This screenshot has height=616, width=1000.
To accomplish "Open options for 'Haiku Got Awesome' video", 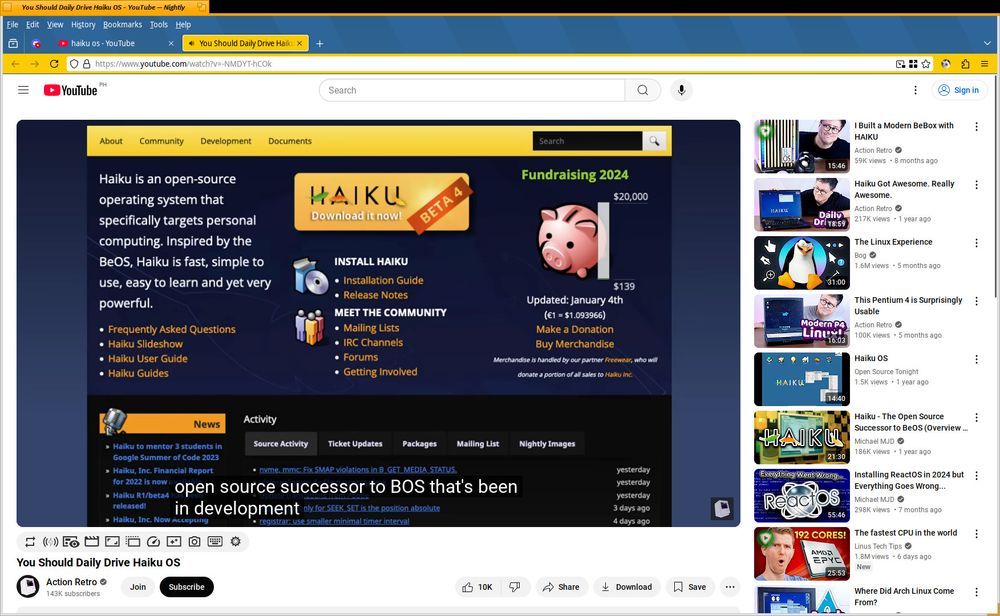I will click(x=976, y=184).
